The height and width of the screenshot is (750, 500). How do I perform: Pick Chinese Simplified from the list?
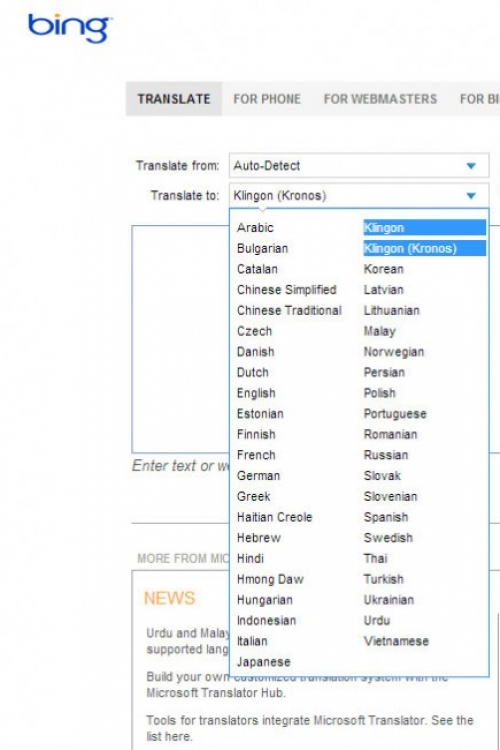click(287, 290)
